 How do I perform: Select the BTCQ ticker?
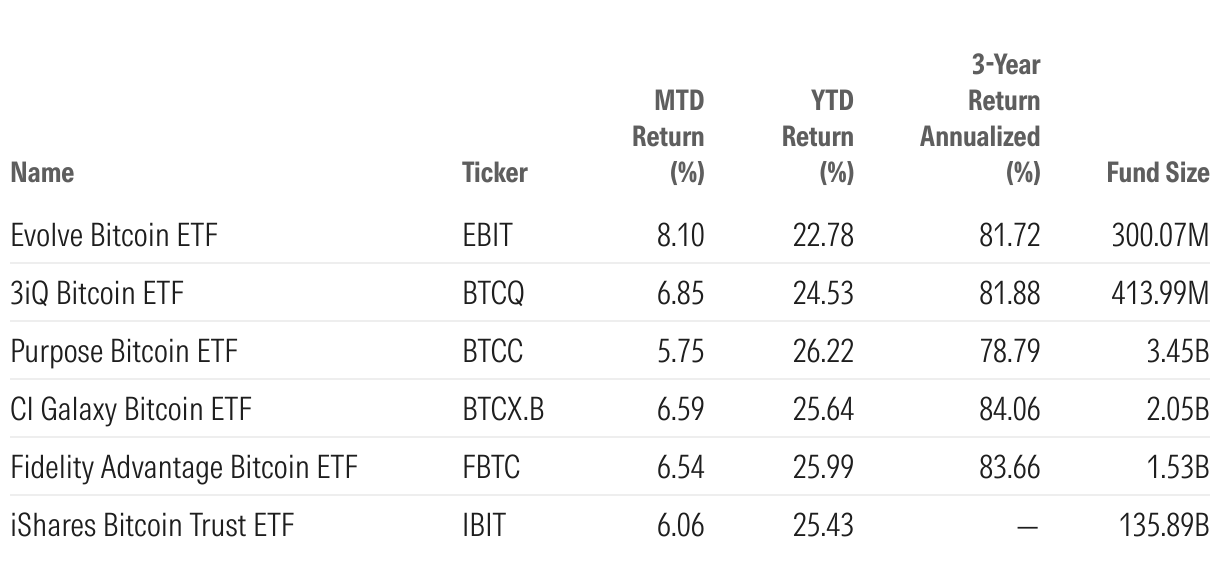coord(493,294)
